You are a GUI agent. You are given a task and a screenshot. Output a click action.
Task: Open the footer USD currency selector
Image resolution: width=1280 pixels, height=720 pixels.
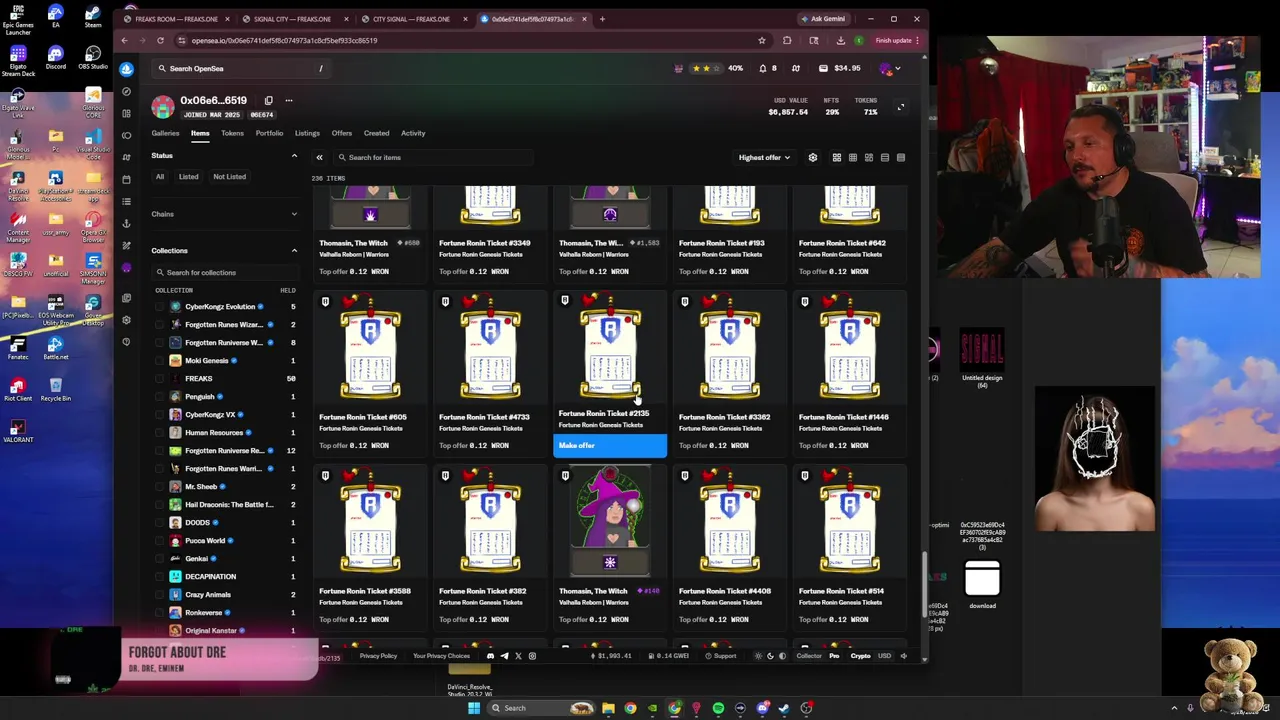click(884, 656)
